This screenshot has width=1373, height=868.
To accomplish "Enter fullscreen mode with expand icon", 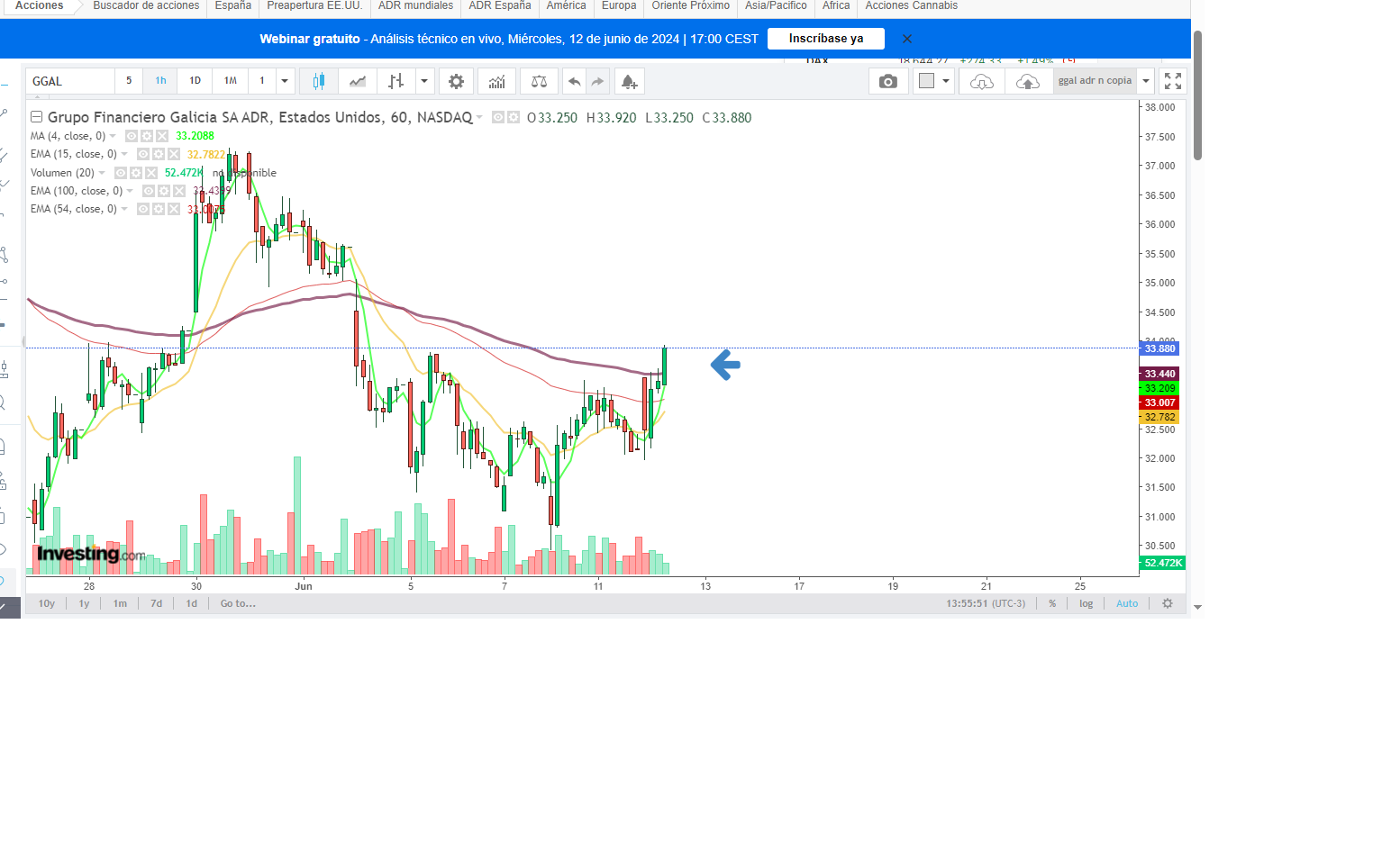I will pos(1173,81).
